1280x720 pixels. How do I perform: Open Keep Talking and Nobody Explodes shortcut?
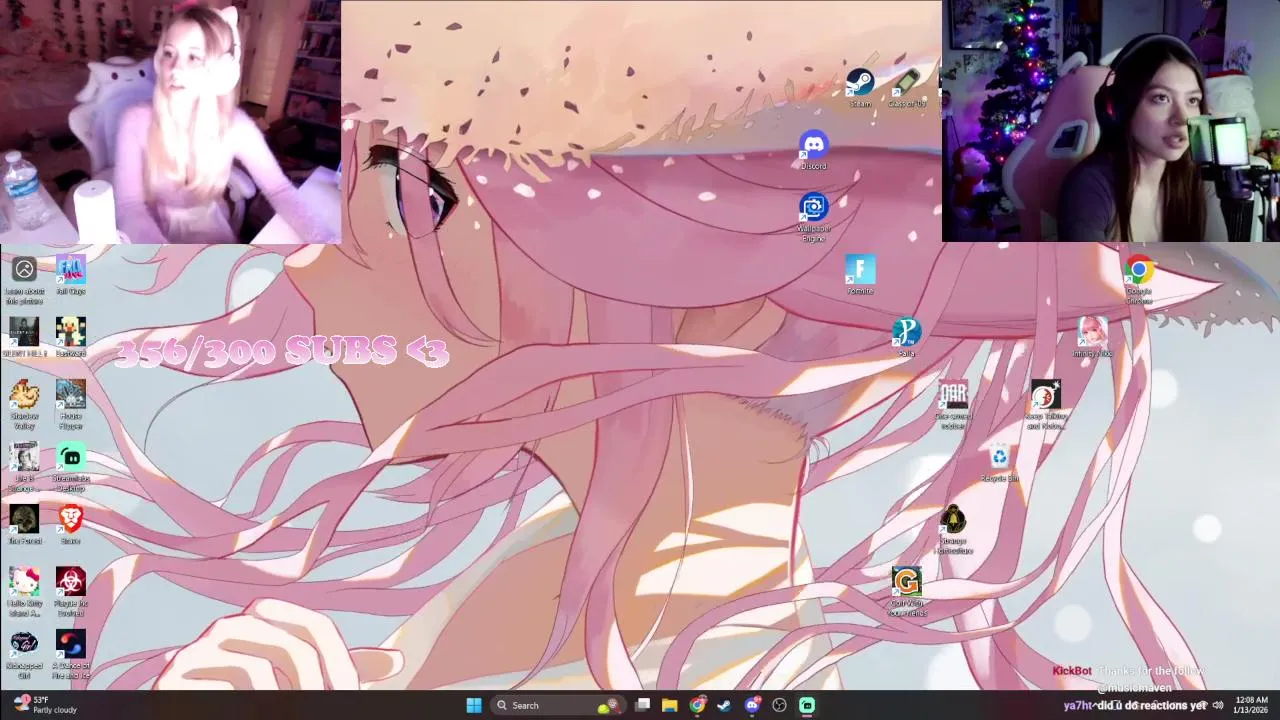click(x=1046, y=405)
